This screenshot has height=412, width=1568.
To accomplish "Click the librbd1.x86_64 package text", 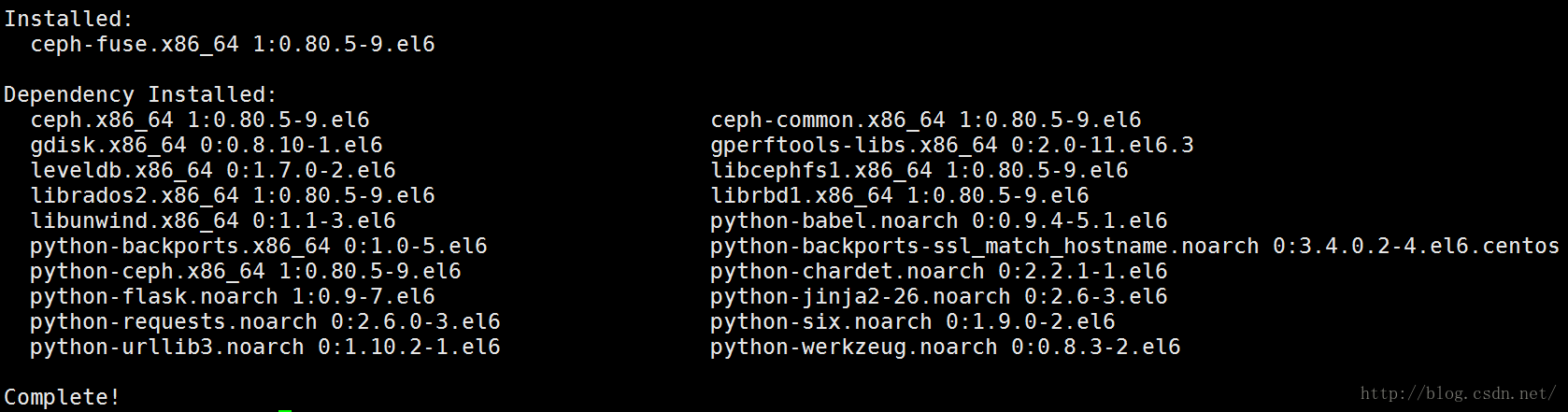I will click(x=900, y=195).
